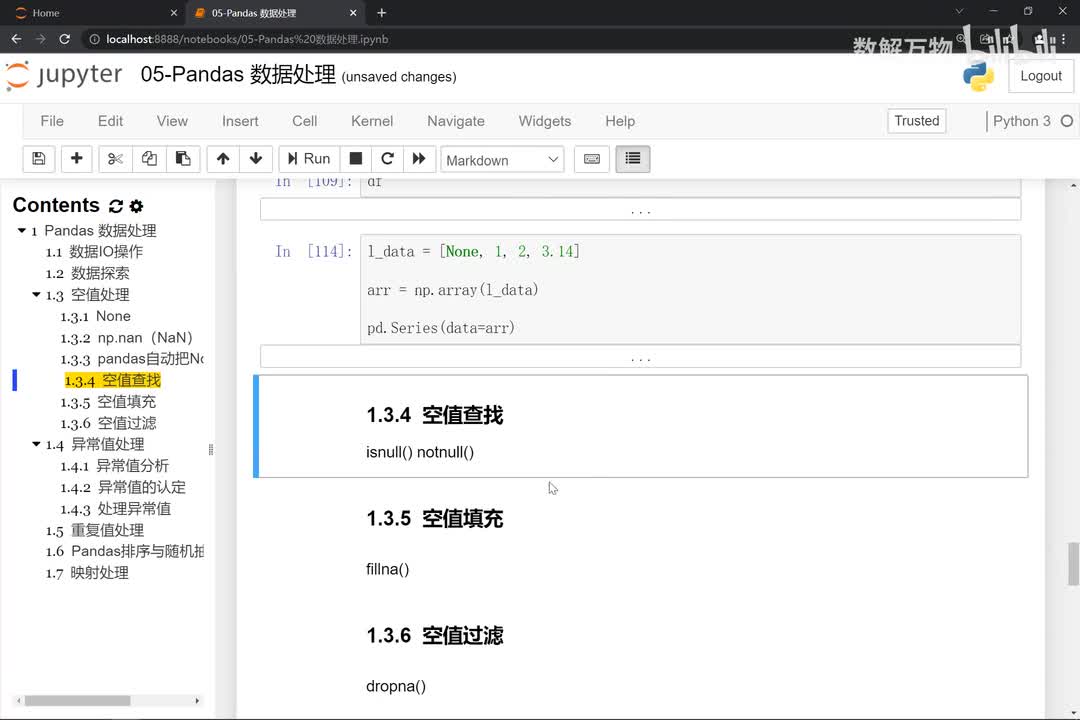The image size is (1080, 720).
Task: Save the notebook with floppy disk icon
Action: [39, 159]
